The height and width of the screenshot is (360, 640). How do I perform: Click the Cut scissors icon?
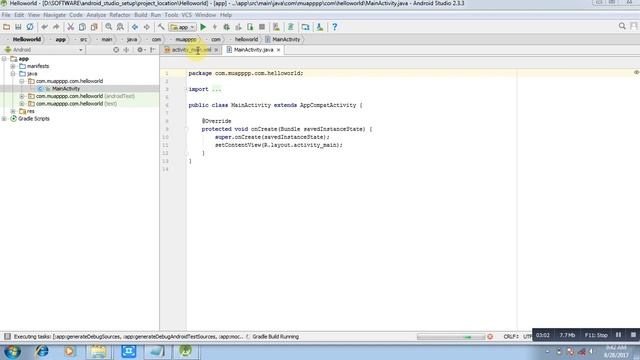pyautogui.click(x=70, y=27)
